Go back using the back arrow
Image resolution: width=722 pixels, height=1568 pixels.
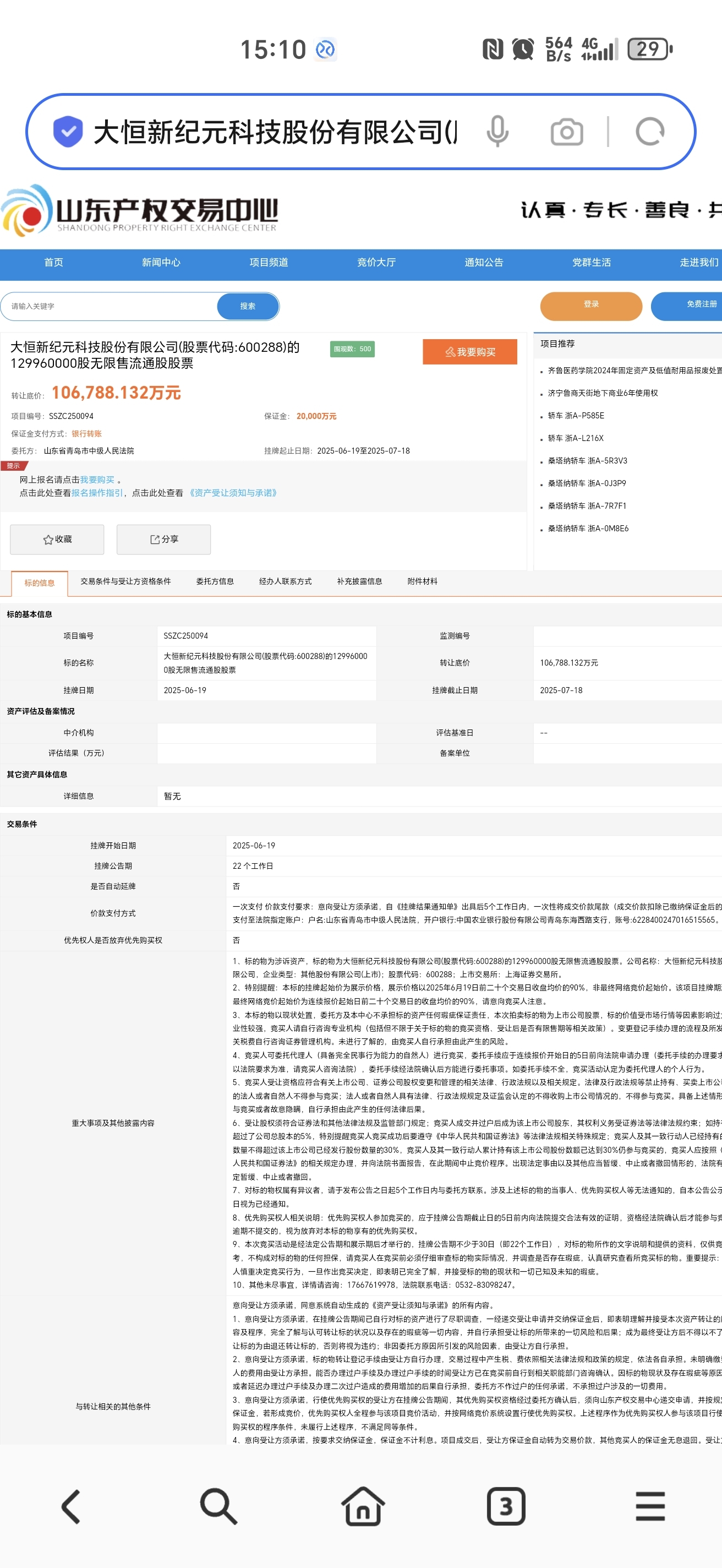[72, 1506]
